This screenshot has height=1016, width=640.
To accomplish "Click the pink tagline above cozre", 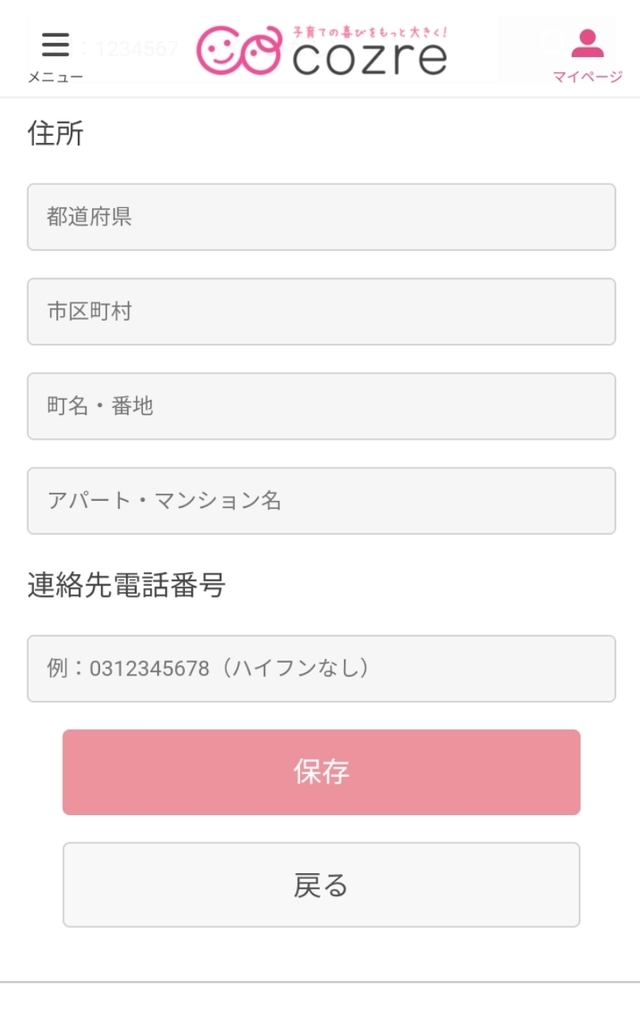I will 369,33.
